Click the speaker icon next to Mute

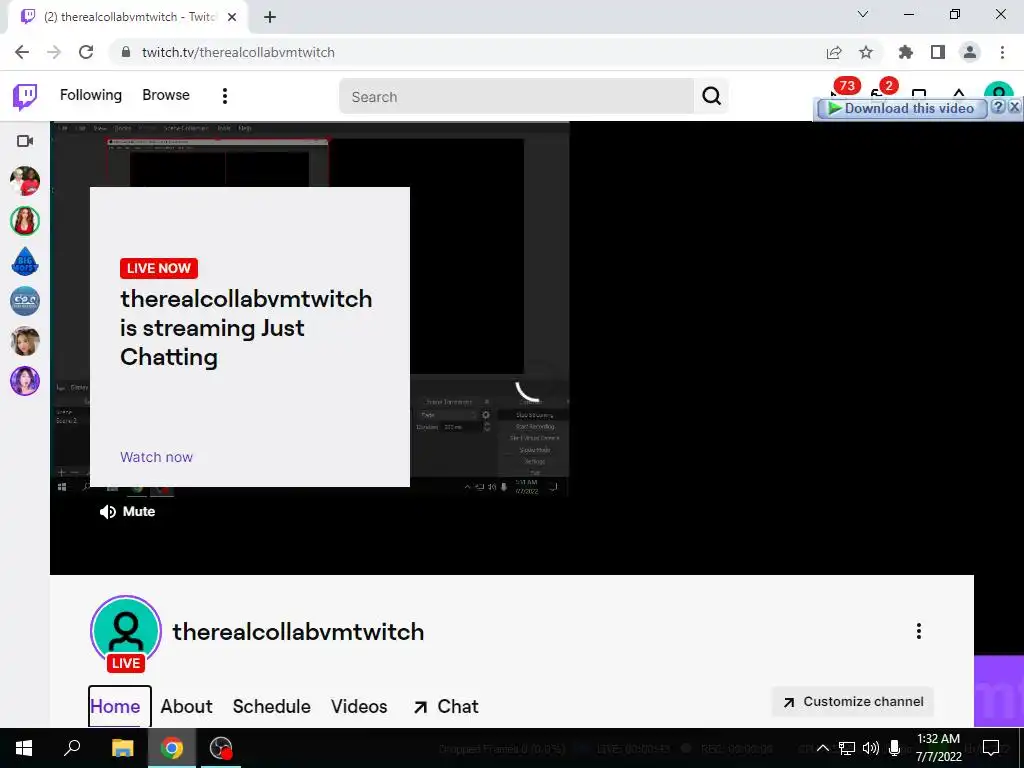click(x=108, y=512)
